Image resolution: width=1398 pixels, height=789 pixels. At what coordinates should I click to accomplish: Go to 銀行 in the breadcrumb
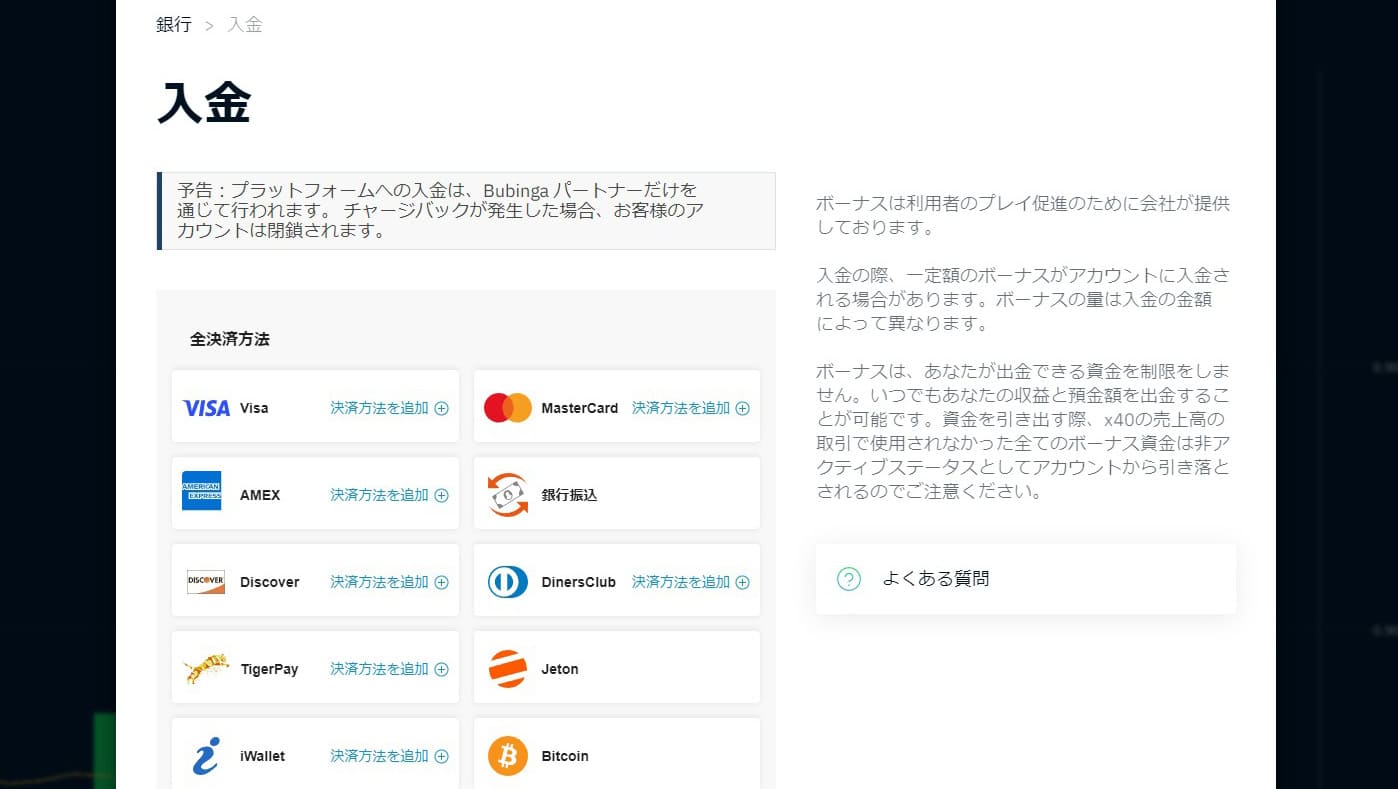click(174, 24)
